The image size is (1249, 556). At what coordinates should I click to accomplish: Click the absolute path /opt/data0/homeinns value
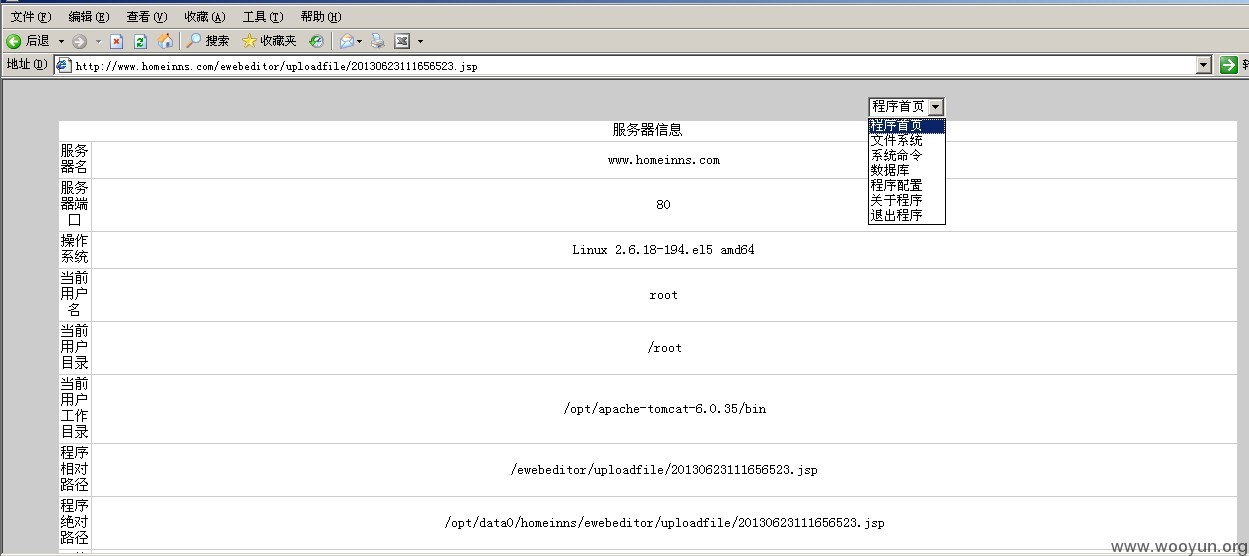(x=664, y=523)
